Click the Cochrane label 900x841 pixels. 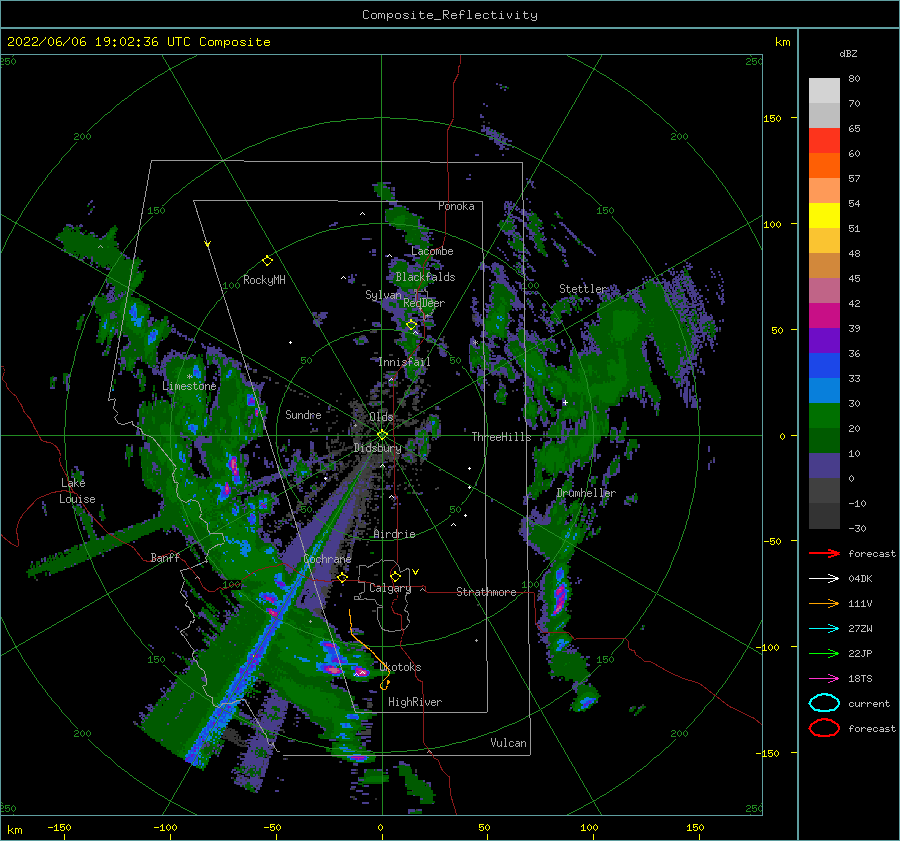(x=327, y=559)
